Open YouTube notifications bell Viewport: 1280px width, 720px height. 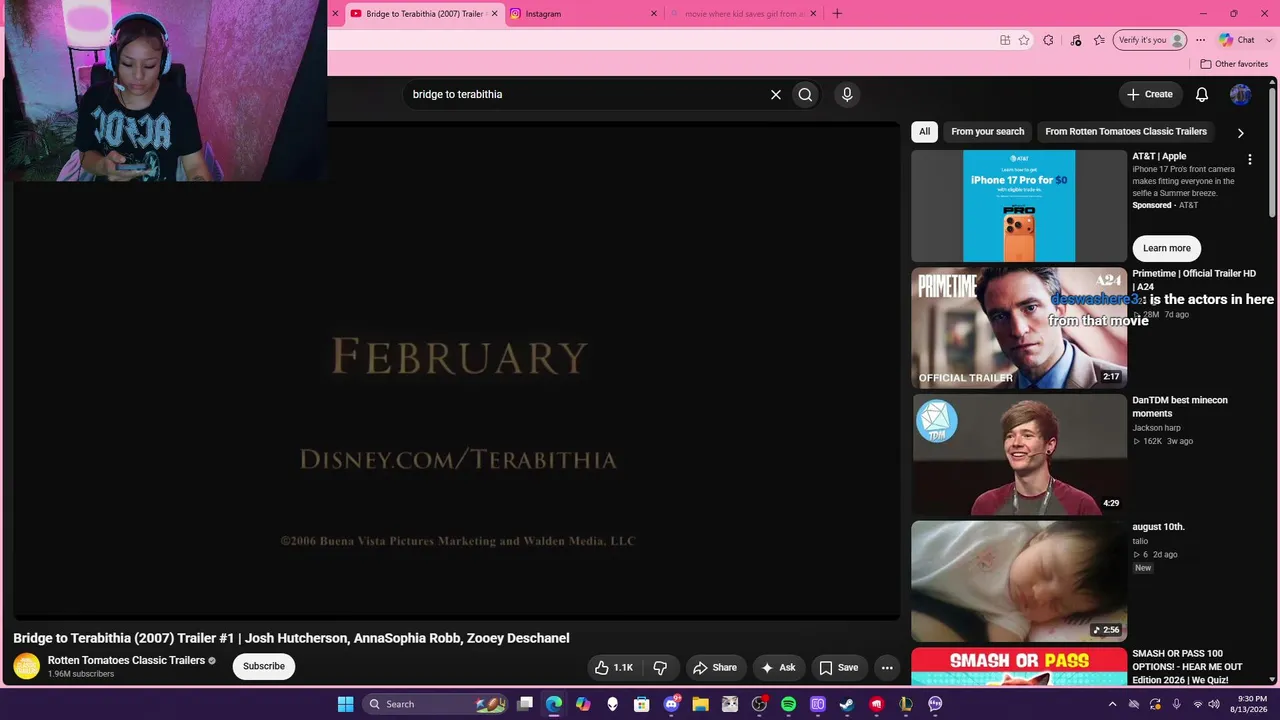point(1202,94)
